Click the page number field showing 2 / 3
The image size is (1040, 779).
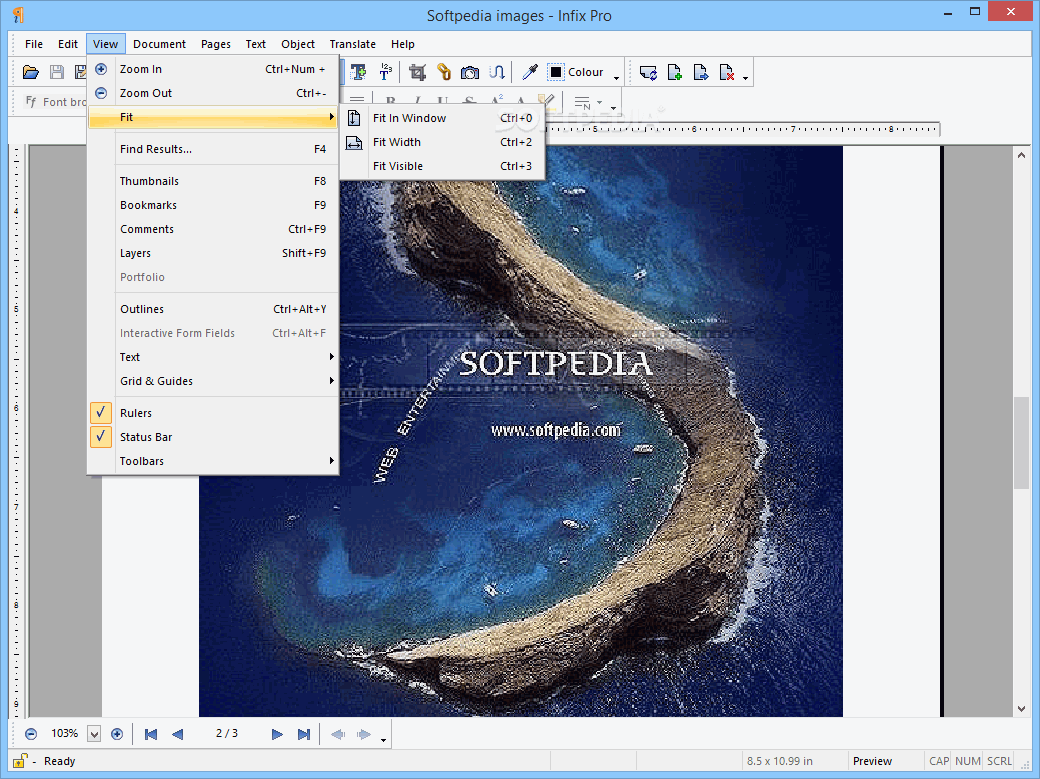click(227, 733)
